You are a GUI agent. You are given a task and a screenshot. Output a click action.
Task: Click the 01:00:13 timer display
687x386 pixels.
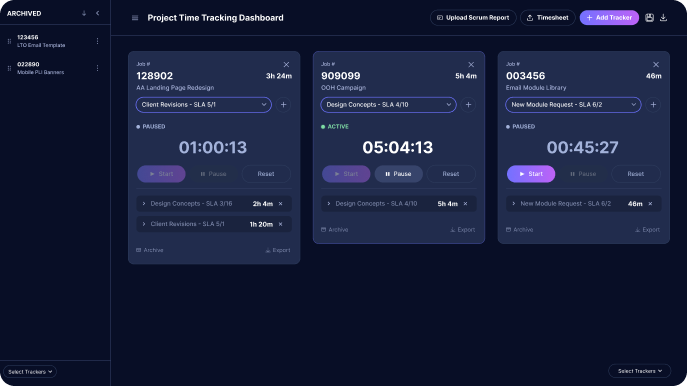click(213, 147)
